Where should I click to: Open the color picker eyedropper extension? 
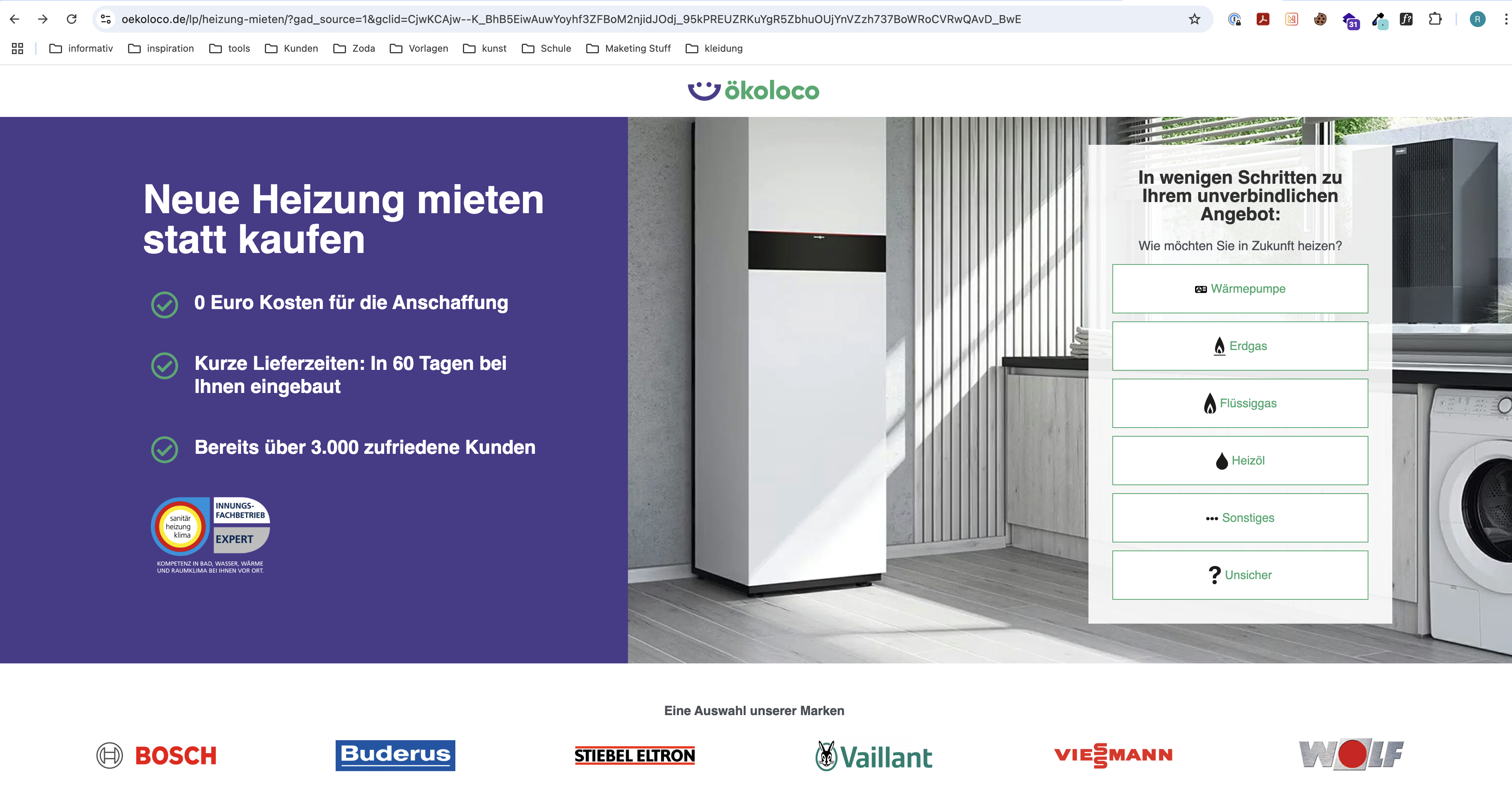1379,21
